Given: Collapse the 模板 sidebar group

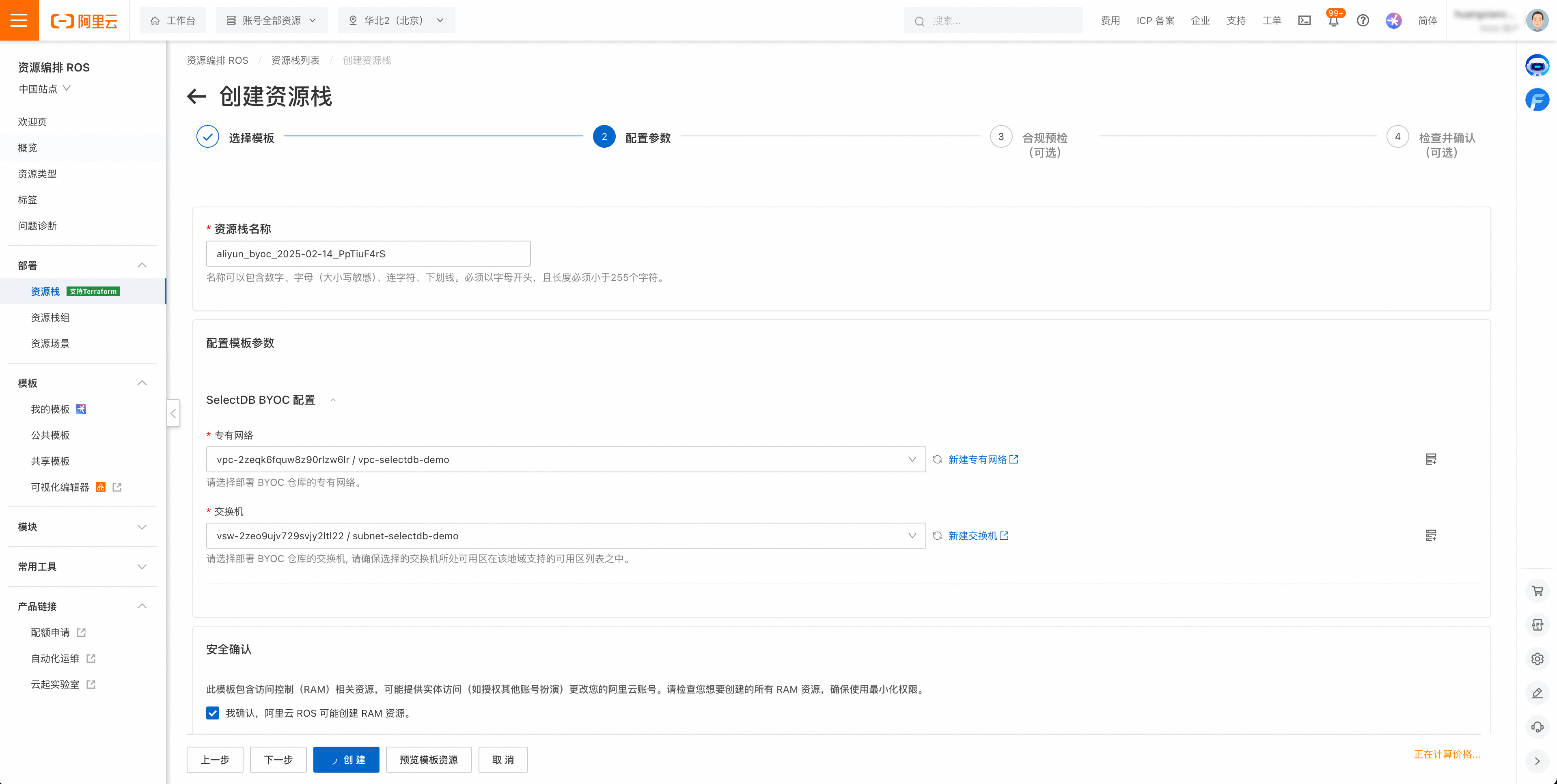Looking at the screenshot, I should (x=142, y=383).
